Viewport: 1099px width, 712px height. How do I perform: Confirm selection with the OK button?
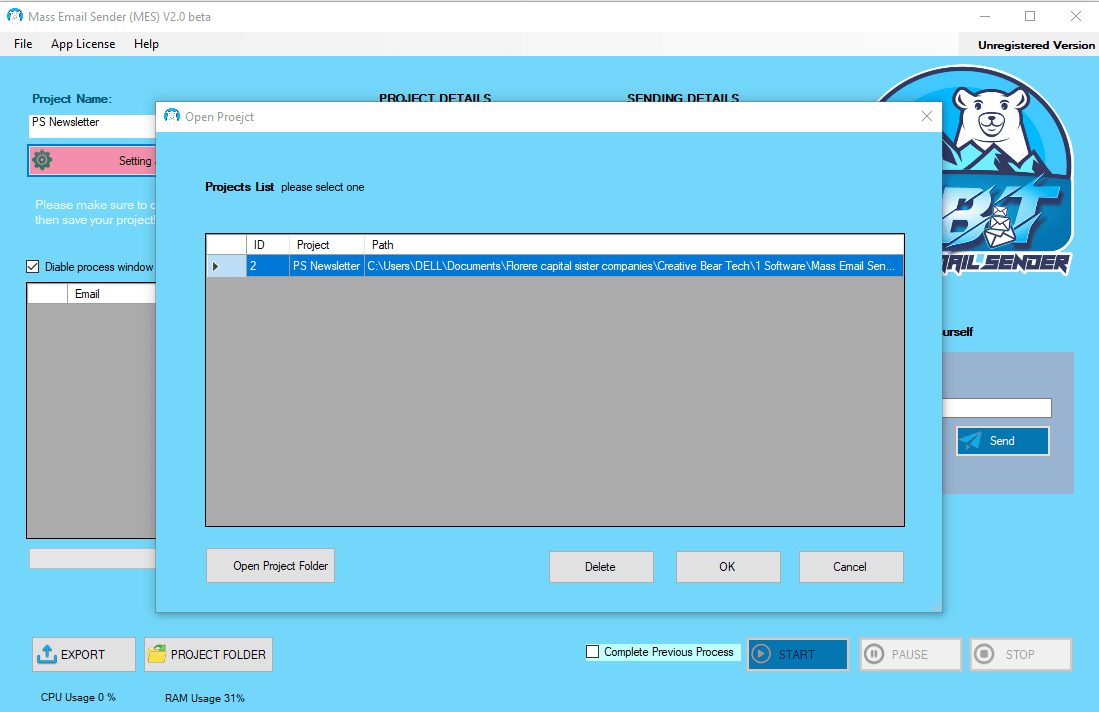click(x=727, y=567)
